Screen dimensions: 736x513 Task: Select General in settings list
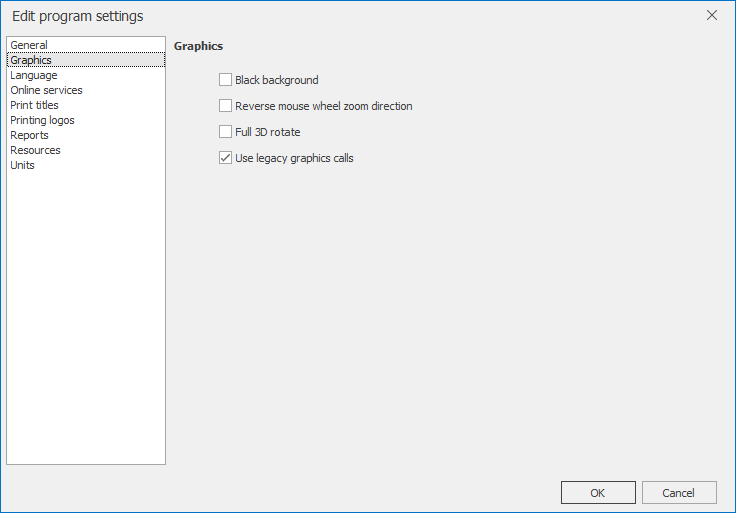pos(86,45)
